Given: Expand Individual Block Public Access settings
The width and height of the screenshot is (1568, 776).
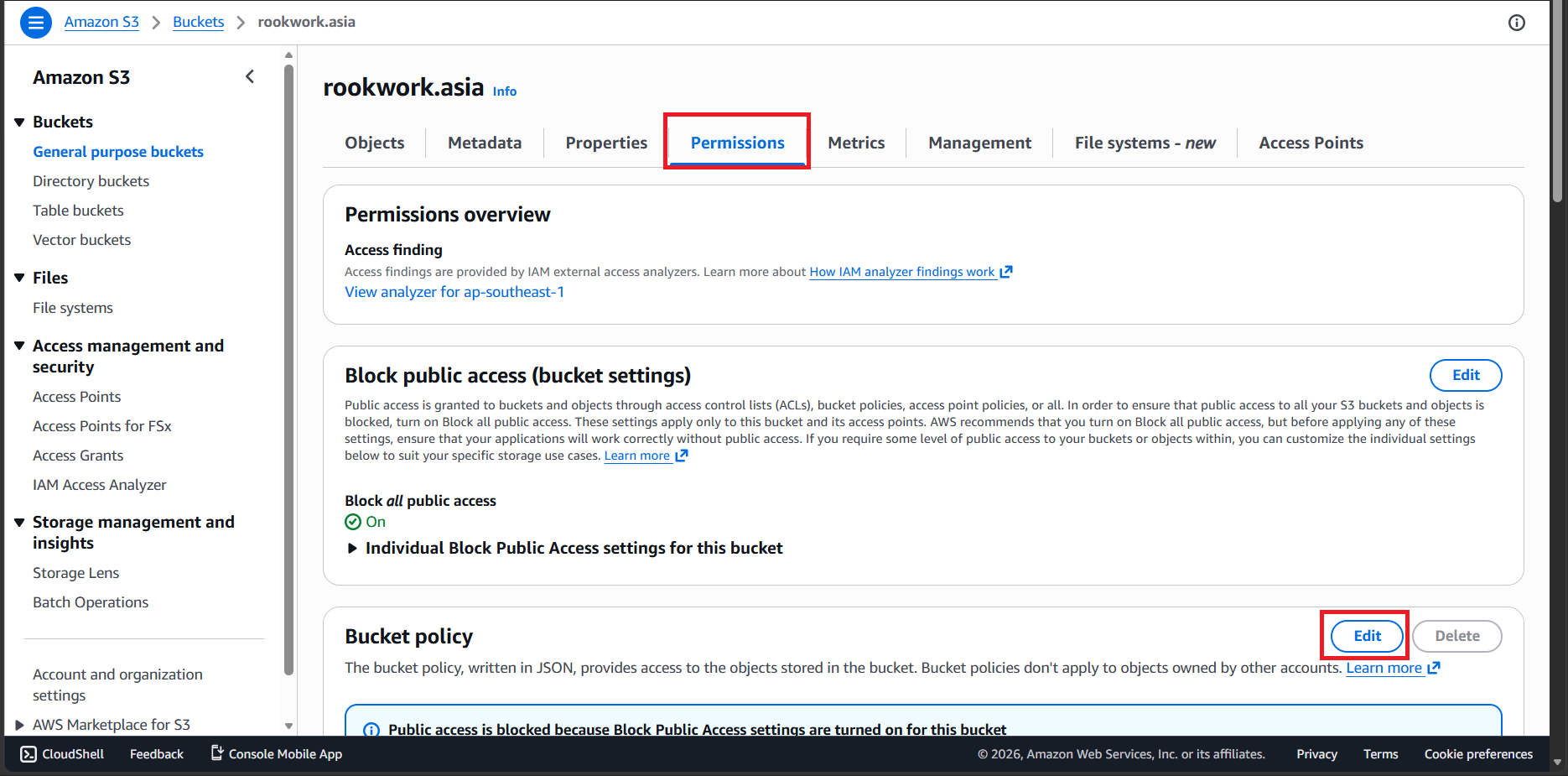Looking at the screenshot, I should [353, 548].
